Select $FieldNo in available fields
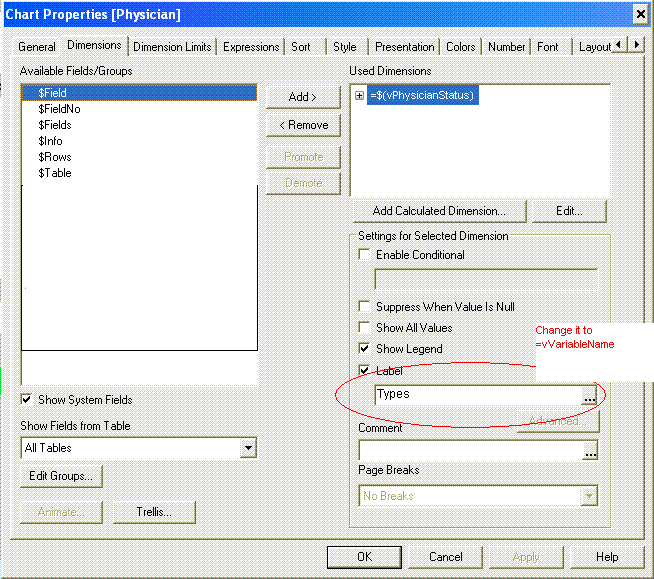654x579 pixels. pyautogui.click(x=139, y=109)
